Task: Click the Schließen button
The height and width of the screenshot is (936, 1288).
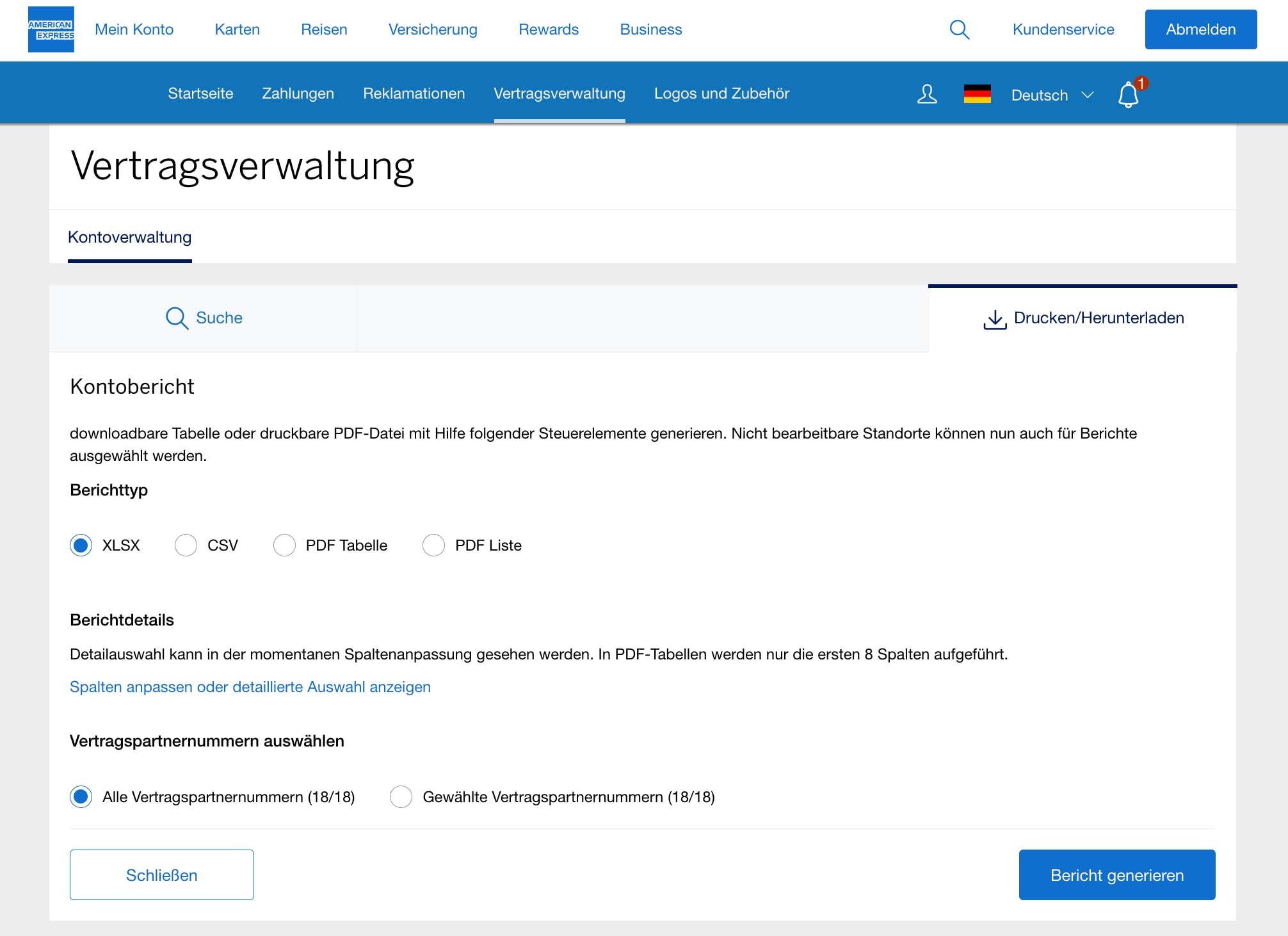Action: pyautogui.click(x=161, y=875)
